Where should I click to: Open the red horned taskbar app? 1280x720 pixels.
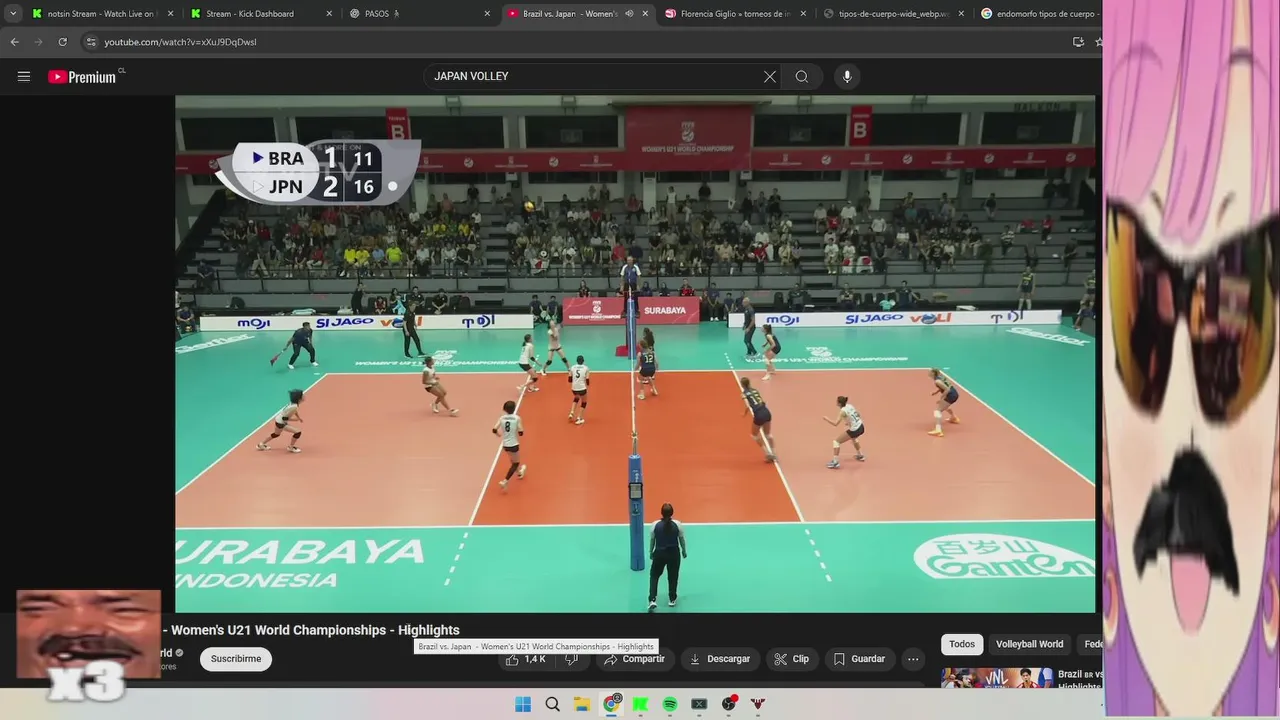(x=758, y=704)
